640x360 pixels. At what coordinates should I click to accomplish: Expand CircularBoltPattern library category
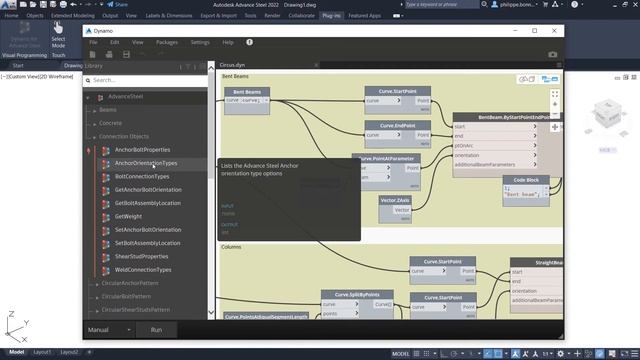(x=97, y=298)
